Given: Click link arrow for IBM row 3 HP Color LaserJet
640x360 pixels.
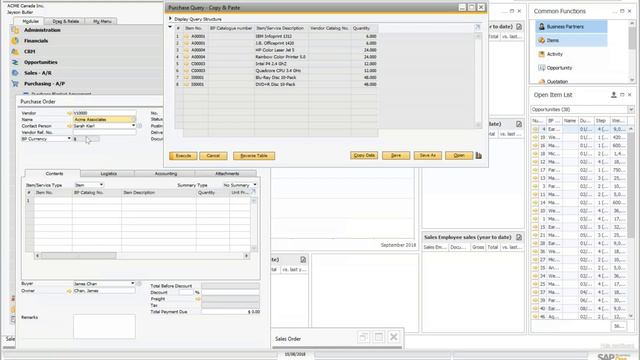Looking at the screenshot, I should click(186, 50).
